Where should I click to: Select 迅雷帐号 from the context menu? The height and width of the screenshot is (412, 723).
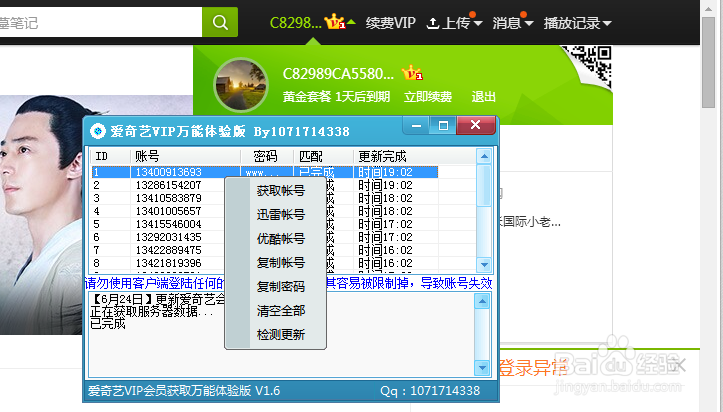280,214
